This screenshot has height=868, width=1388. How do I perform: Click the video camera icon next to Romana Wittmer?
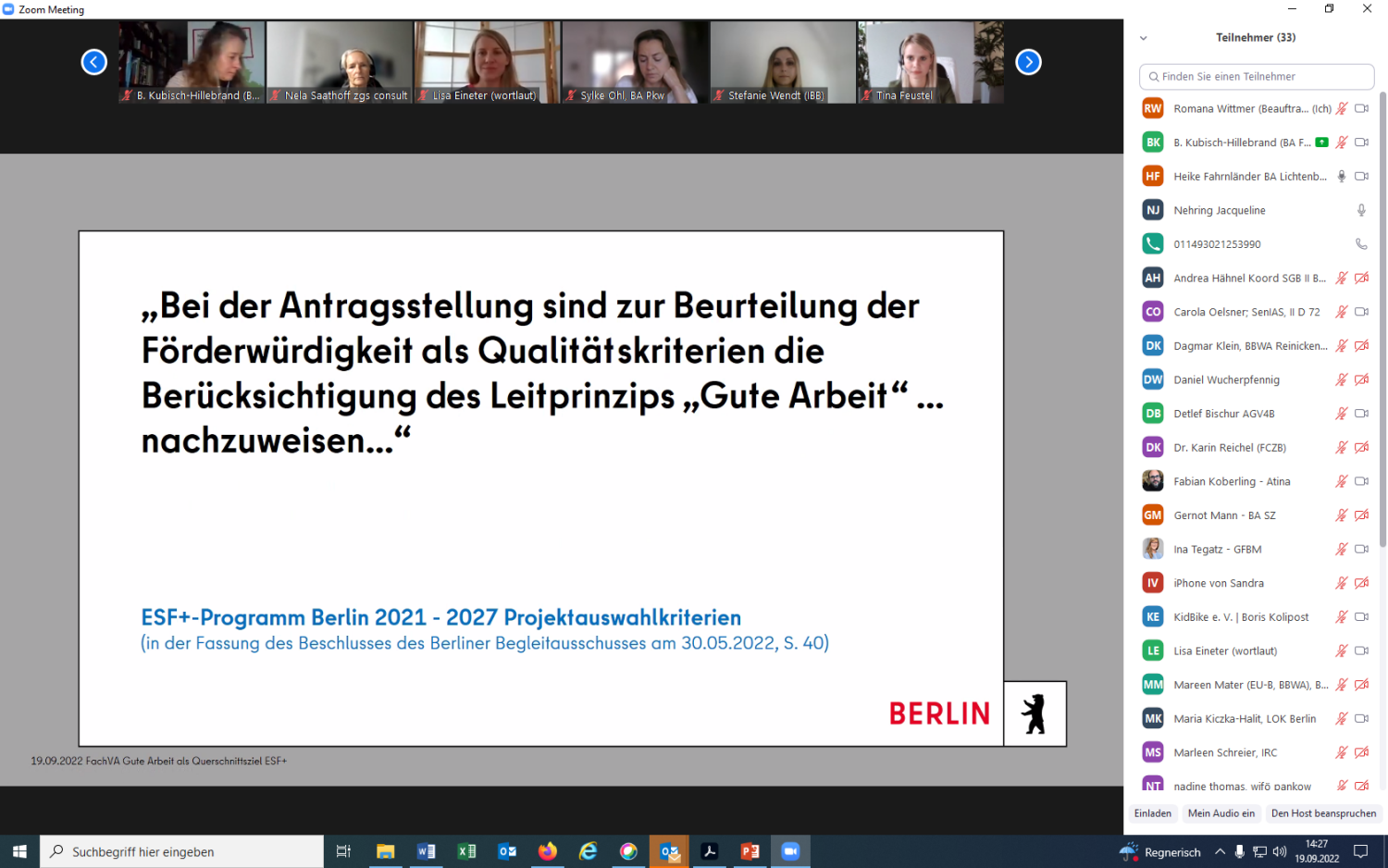coord(1361,108)
